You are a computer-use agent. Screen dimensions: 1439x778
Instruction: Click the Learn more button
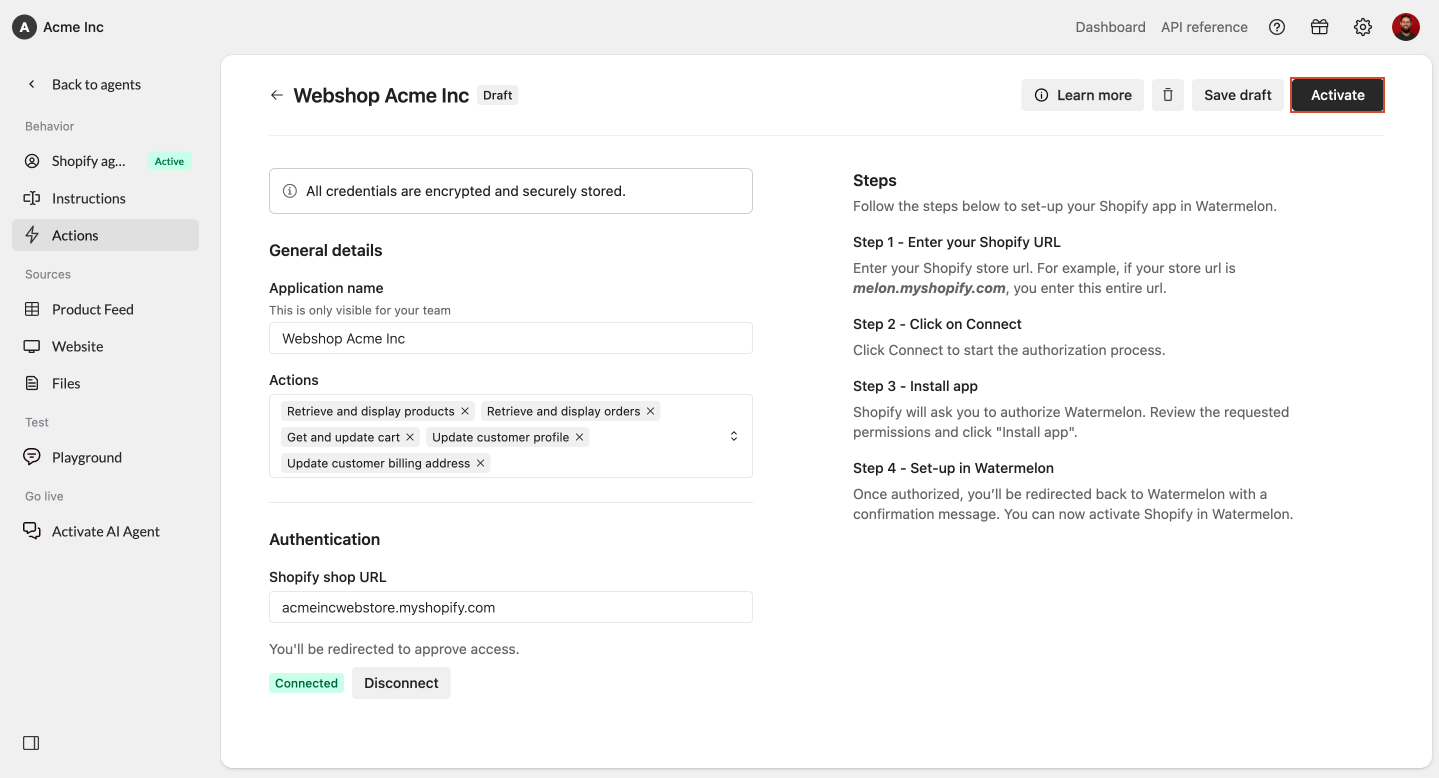pos(1083,95)
